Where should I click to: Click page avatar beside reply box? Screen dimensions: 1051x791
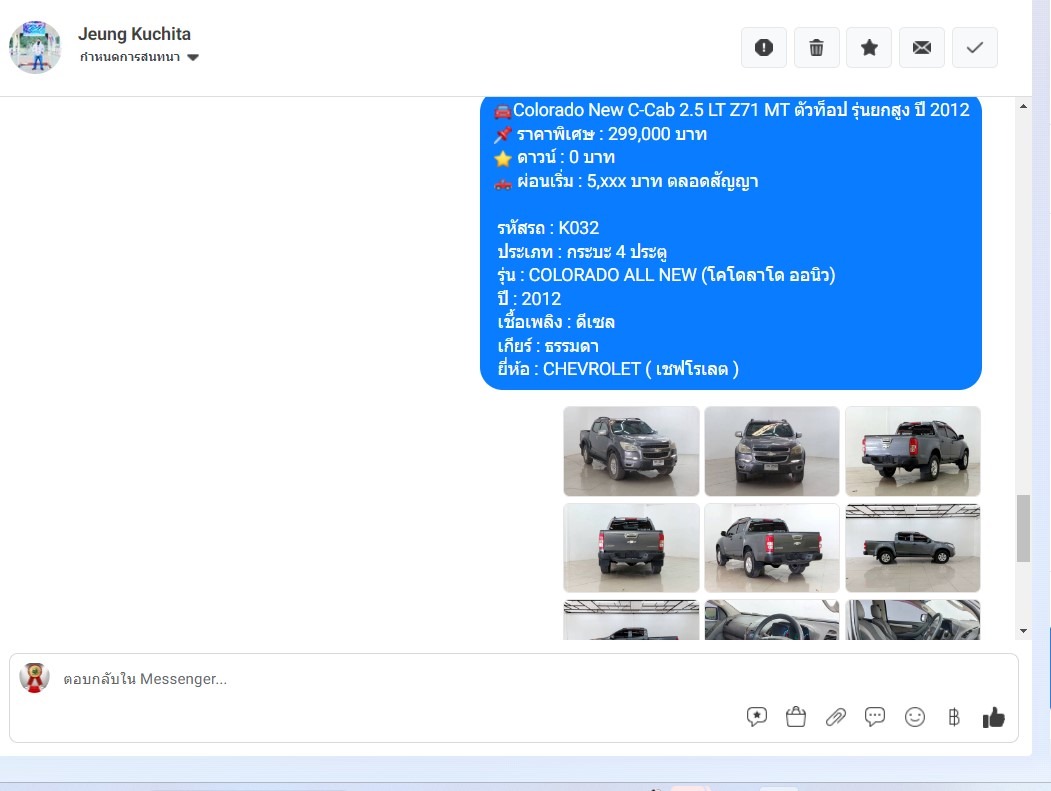coord(34,678)
